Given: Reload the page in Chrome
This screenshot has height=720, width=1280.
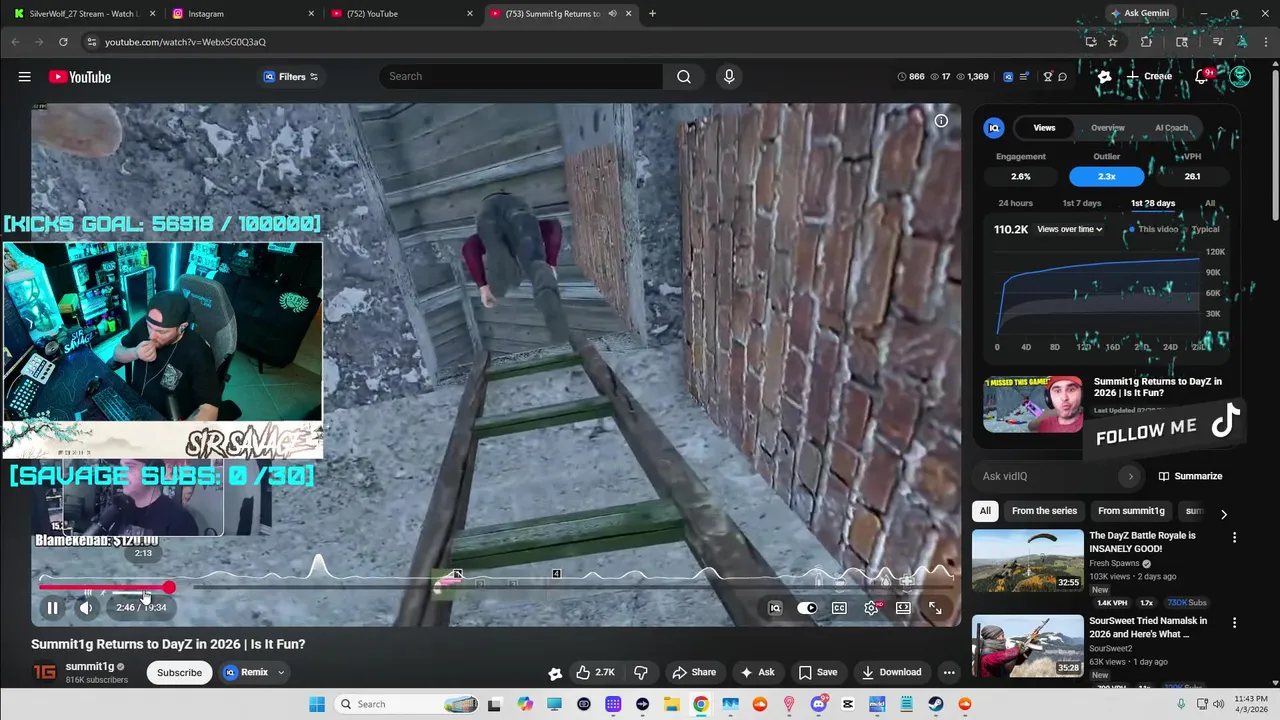Looking at the screenshot, I should click(x=63, y=42).
